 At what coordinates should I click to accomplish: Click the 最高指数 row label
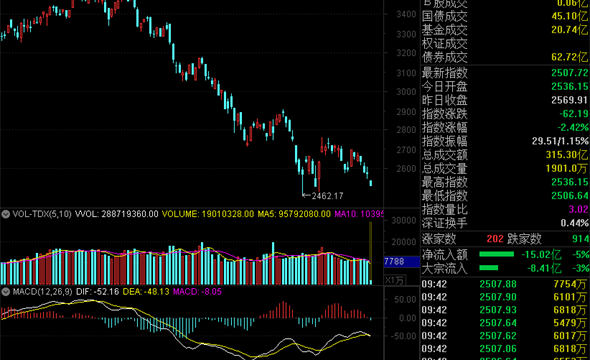pos(444,182)
